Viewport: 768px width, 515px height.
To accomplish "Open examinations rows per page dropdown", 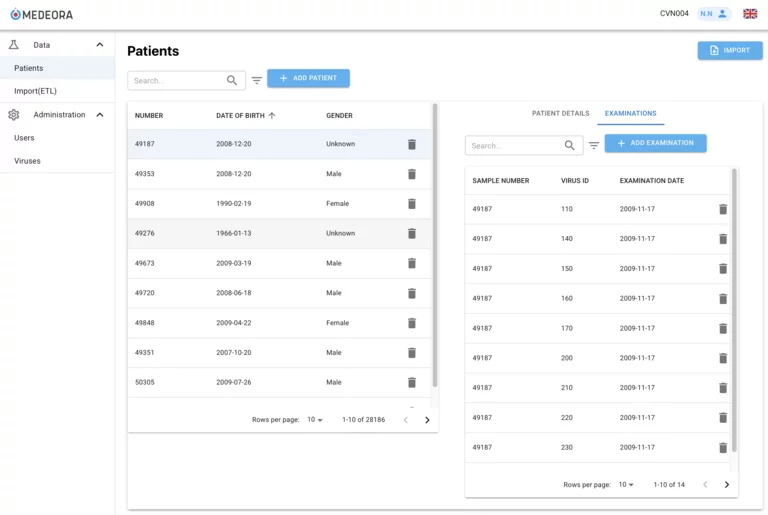I will (x=626, y=484).
